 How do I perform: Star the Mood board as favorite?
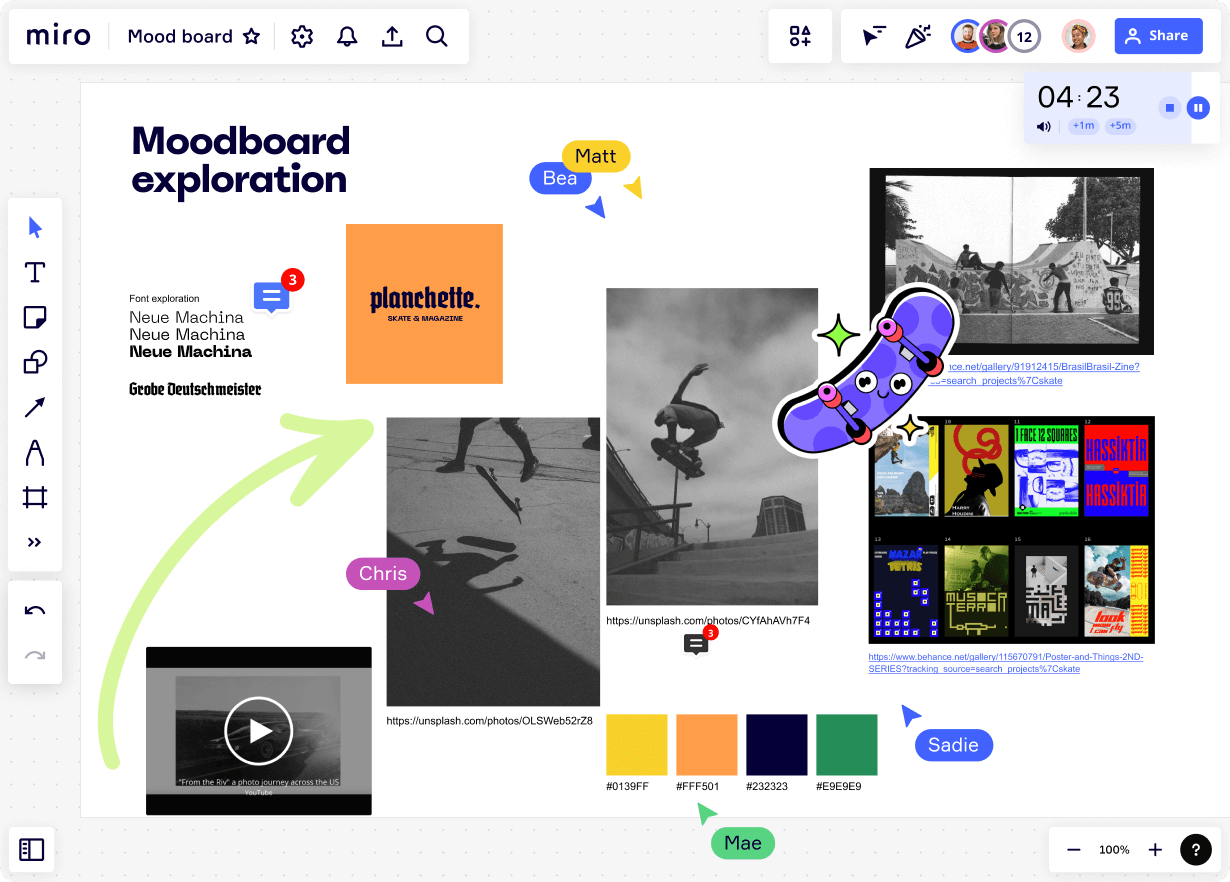point(252,36)
